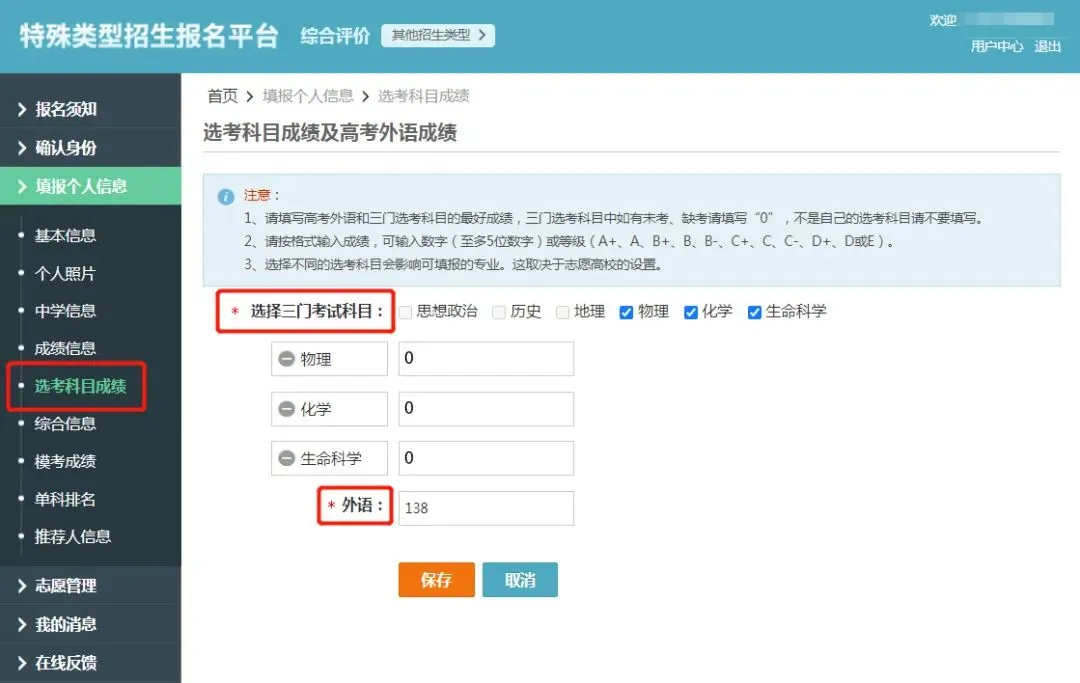Click the blue info icon in notice
The width and height of the screenshot is (1080, 683).
226,196
